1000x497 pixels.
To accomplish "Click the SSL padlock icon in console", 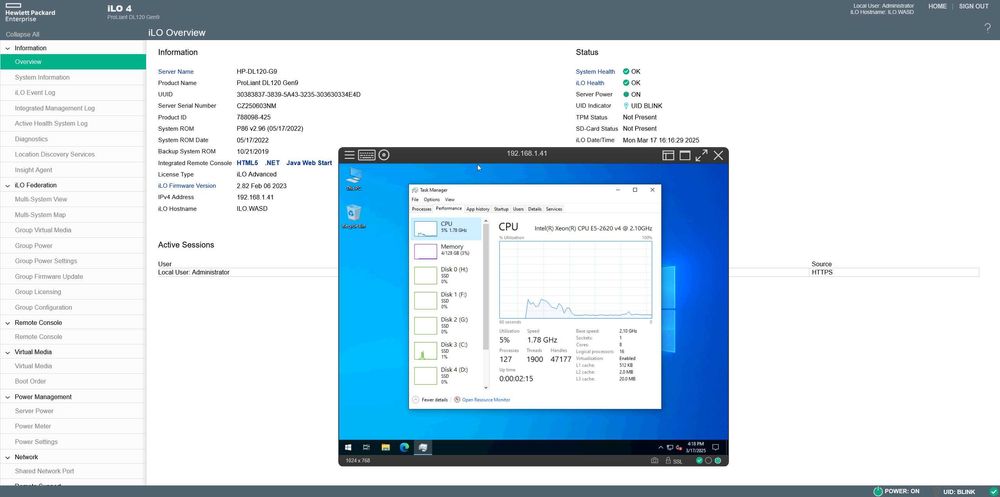I will click(668, 460).
